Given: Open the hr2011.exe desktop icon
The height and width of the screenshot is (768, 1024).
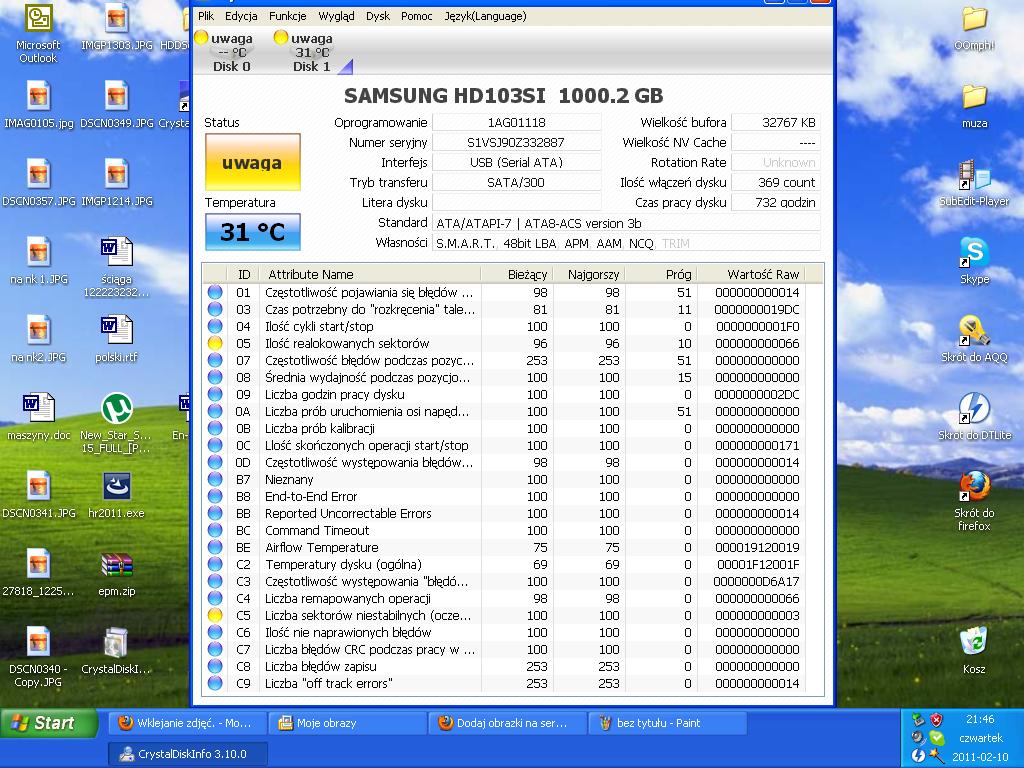Looking at the screenshot, I should point(116,495).
